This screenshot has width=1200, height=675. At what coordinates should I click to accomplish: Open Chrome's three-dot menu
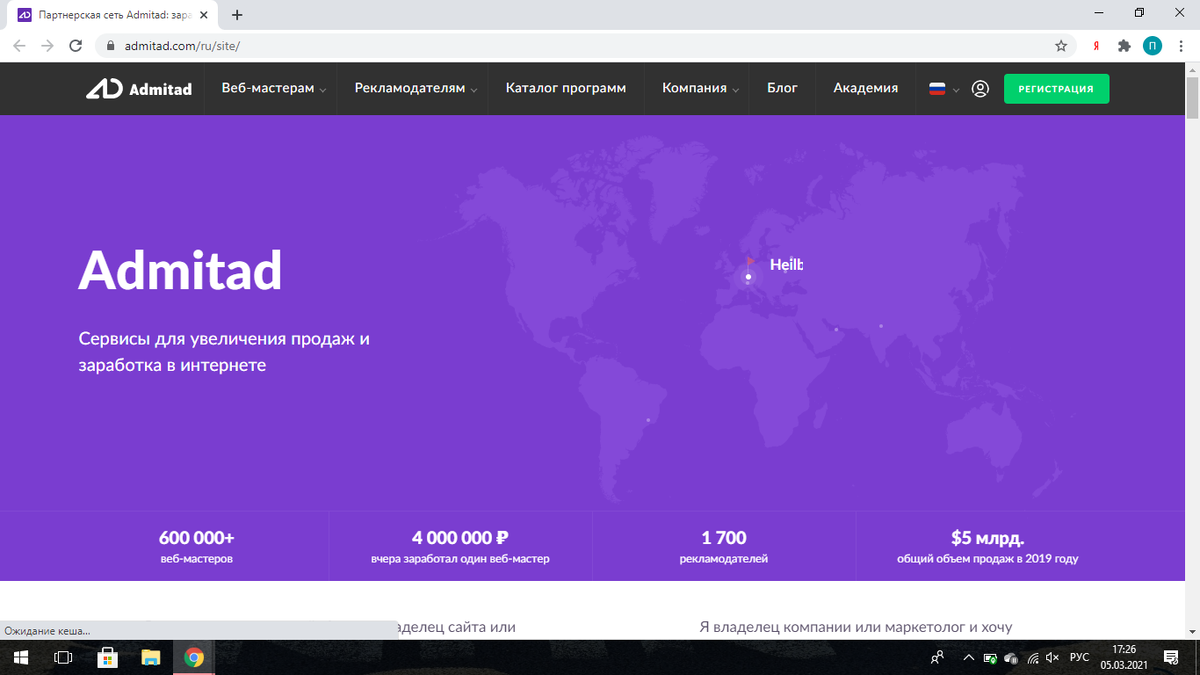coord(1181,46)
